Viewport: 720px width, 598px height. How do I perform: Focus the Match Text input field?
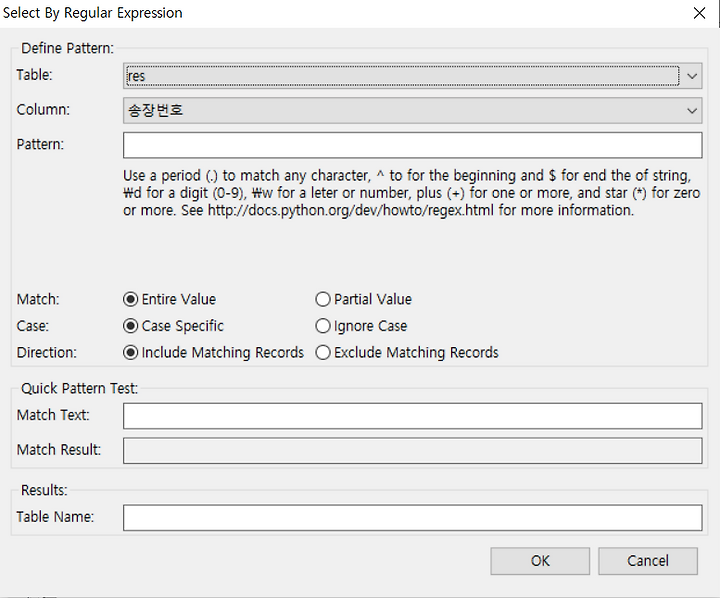(412, 416)
